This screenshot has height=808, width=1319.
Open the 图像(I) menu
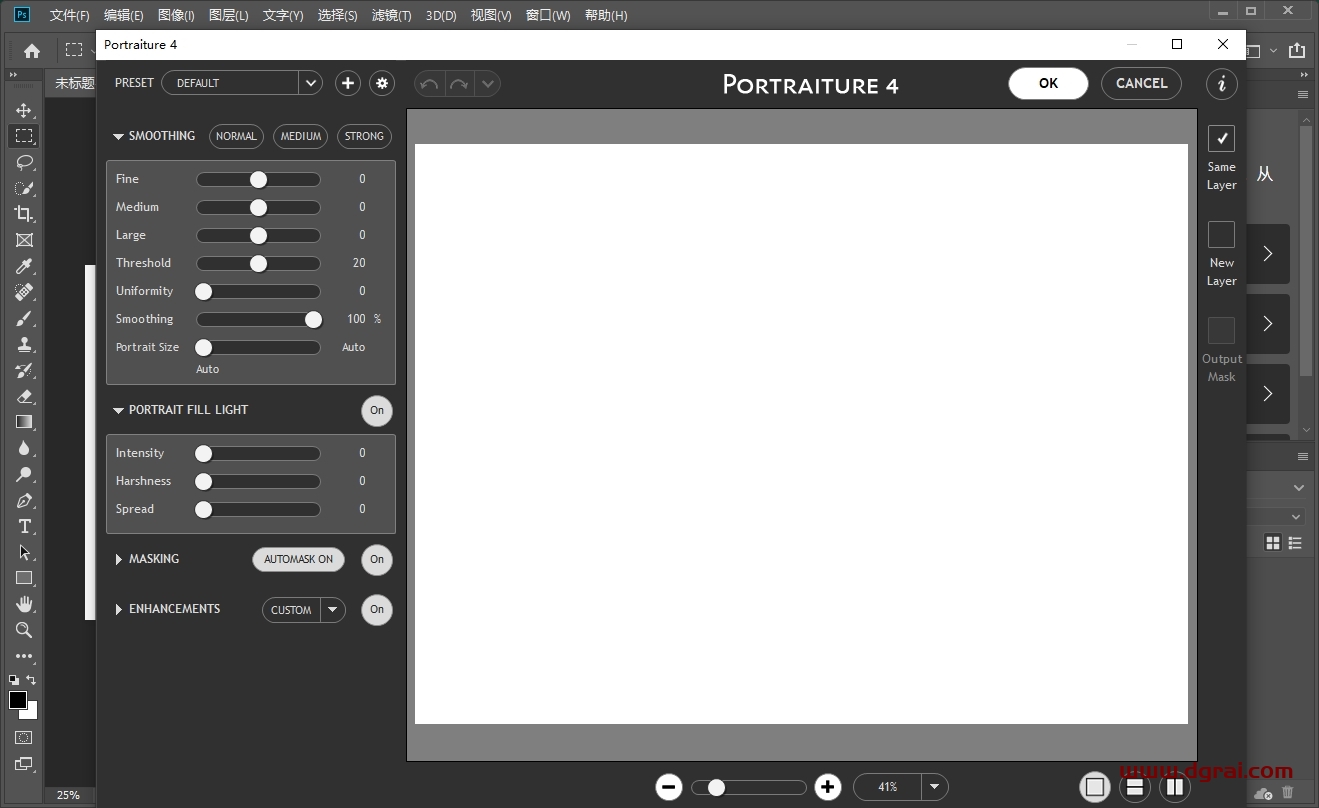(176, 15)
